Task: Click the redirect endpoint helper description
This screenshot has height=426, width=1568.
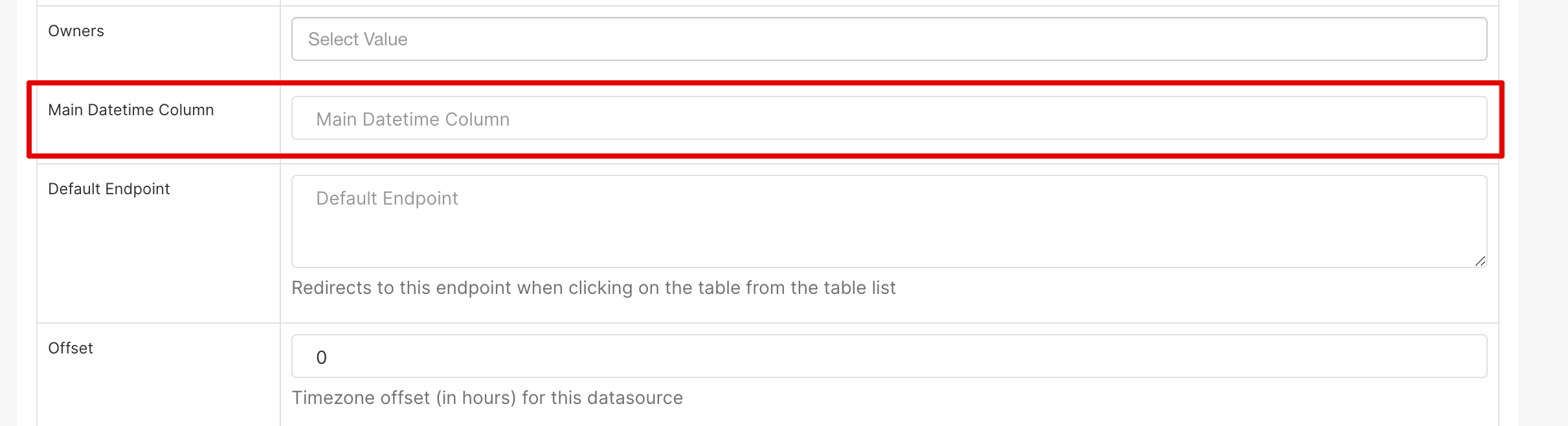Action: 594,287
